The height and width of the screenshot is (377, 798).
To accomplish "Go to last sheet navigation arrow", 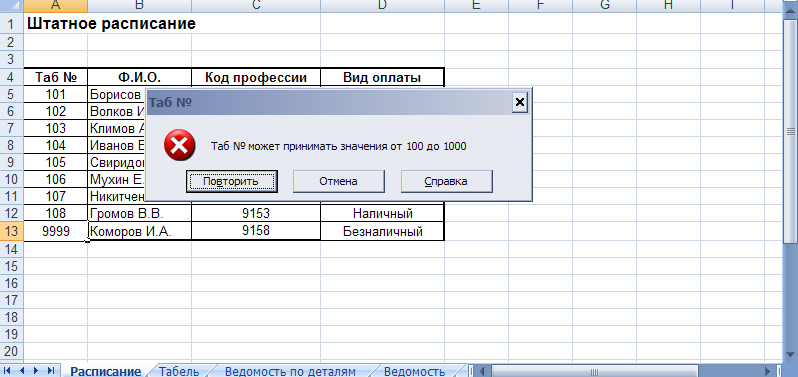I will 50,371.
